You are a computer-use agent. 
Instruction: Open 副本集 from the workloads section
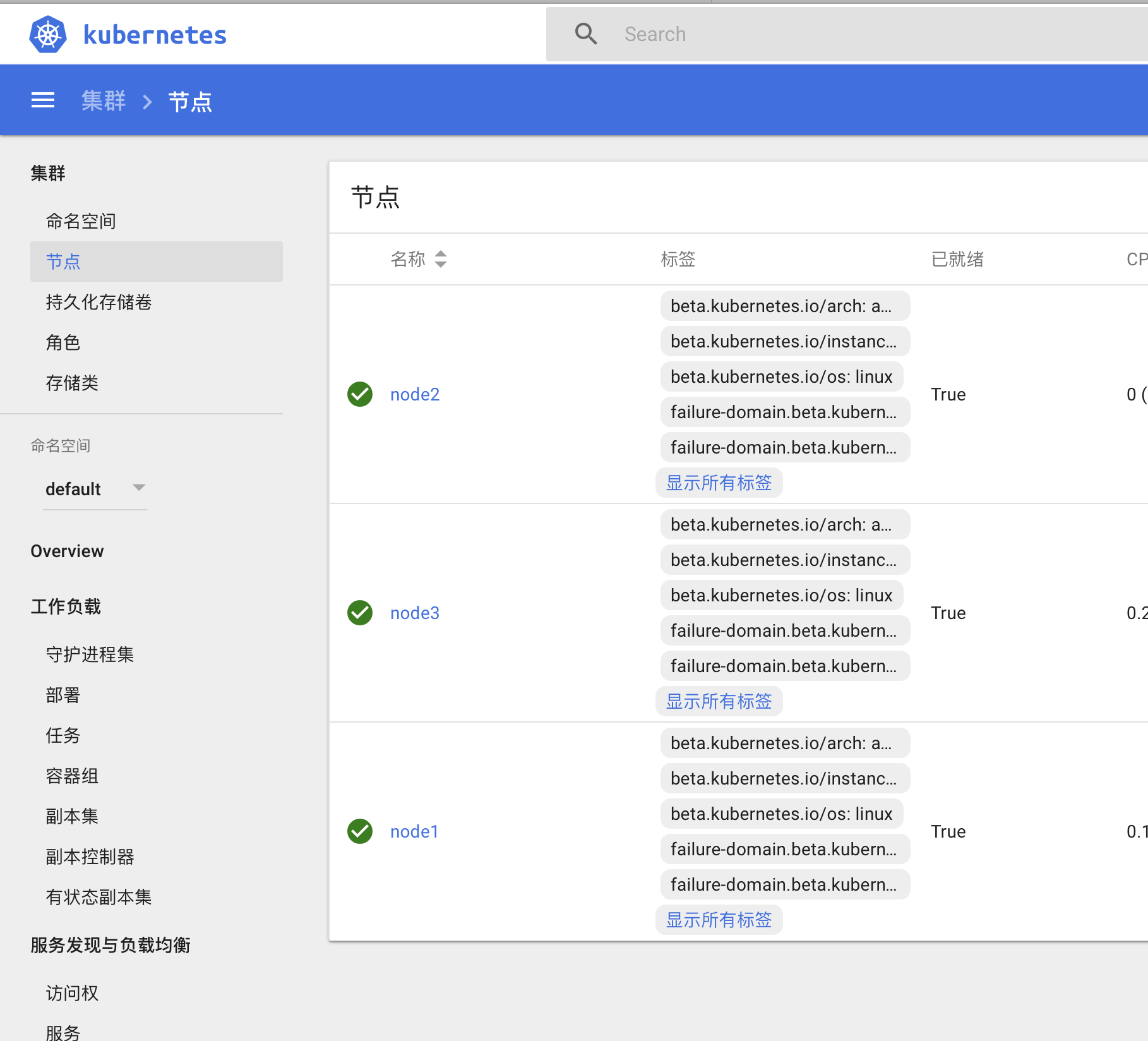tap(71, 816)
